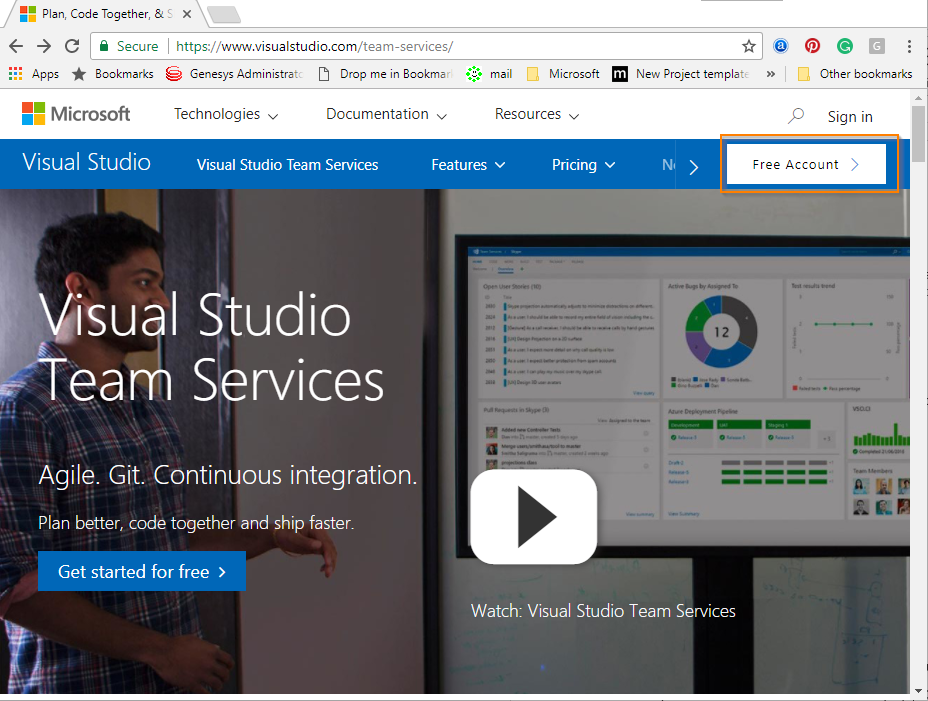Expand the Technologies menu

pos(226,114)
